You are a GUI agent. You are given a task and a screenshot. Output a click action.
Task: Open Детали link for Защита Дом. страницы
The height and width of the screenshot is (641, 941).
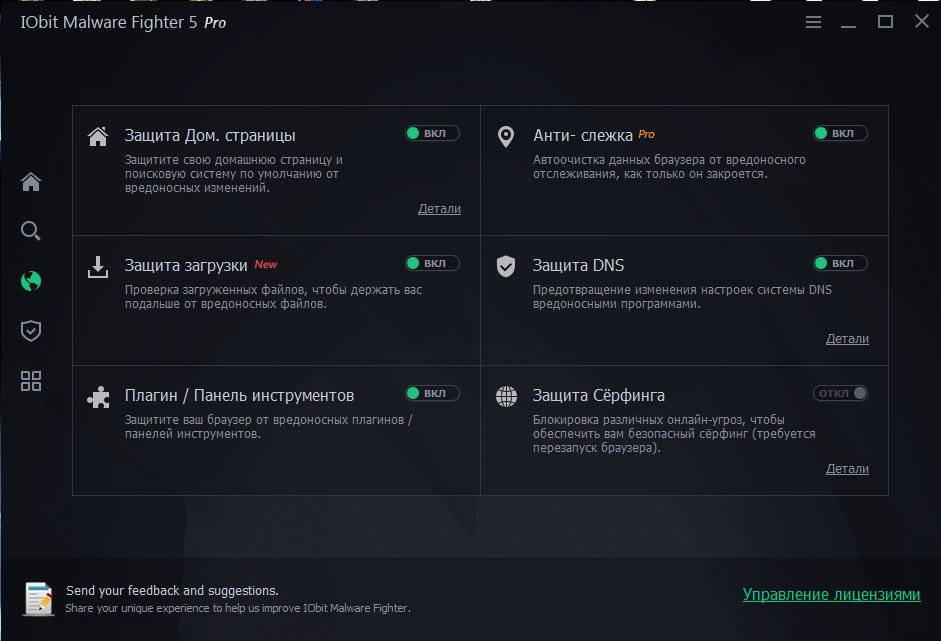click(x=439, y=209)
